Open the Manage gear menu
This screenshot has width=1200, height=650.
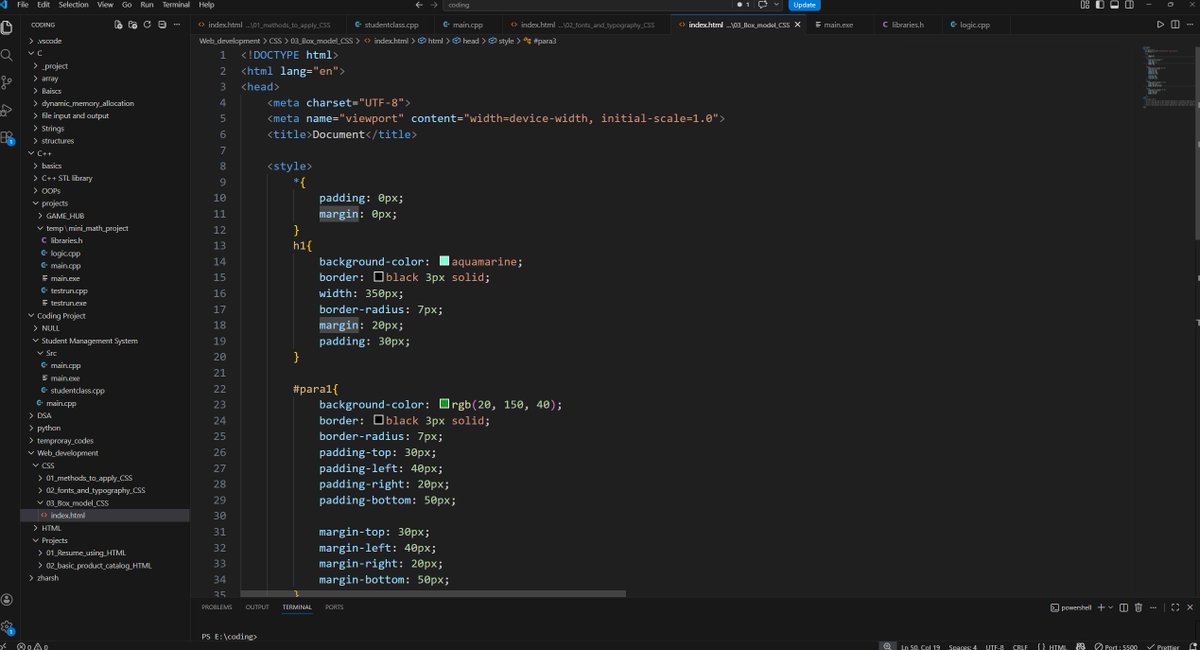(7, 627)
